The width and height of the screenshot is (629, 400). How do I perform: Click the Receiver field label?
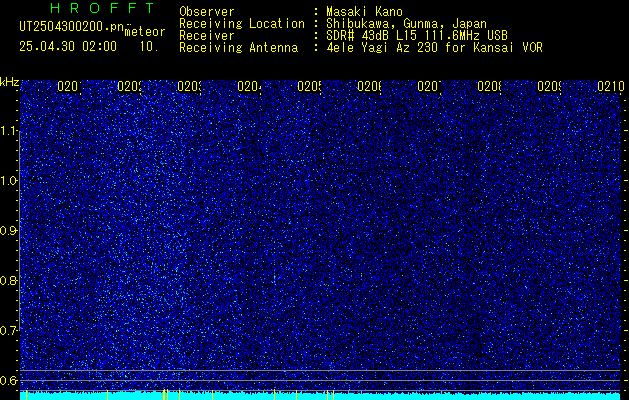[207, 36]
